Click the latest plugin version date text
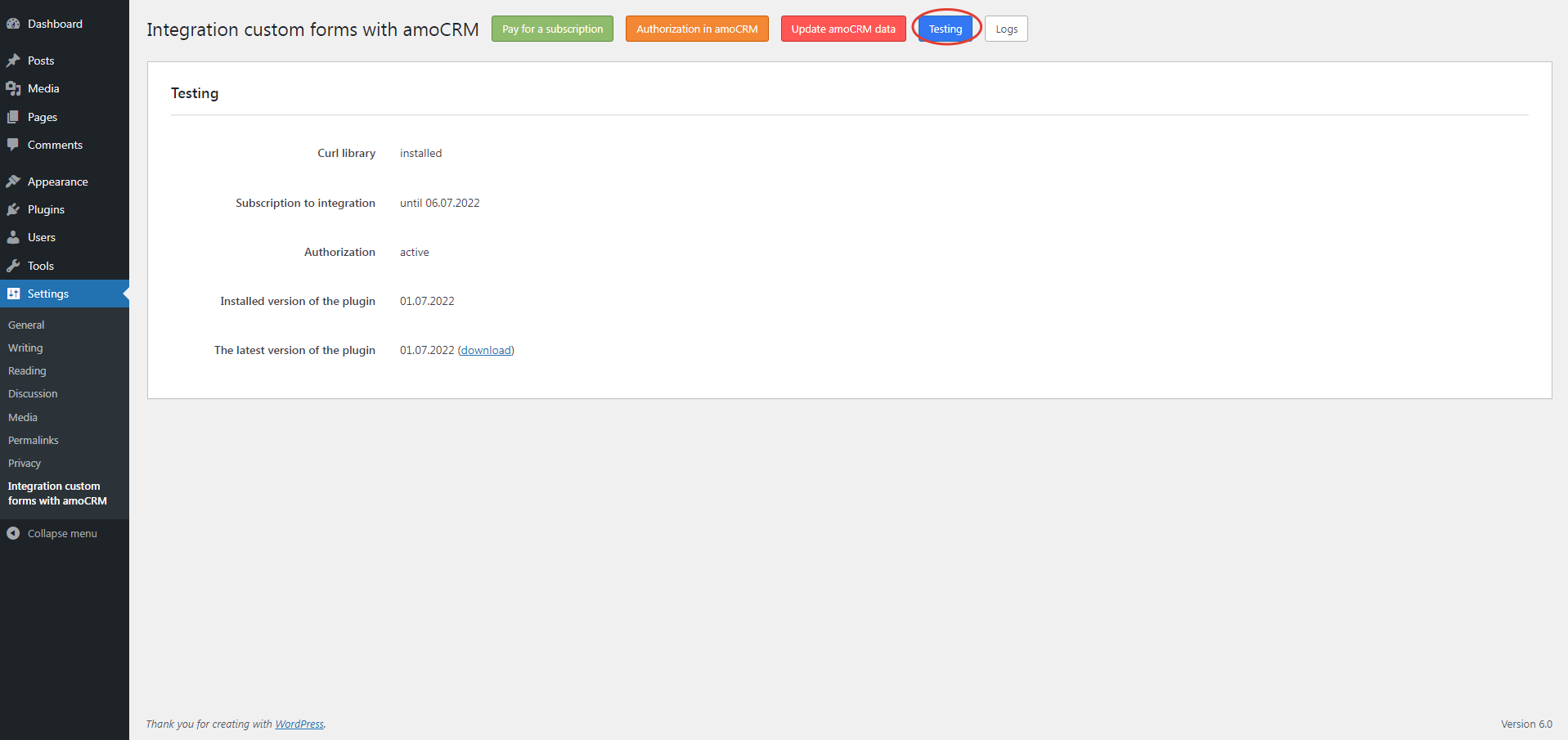The image size is (1568, 740). [427, 350]
